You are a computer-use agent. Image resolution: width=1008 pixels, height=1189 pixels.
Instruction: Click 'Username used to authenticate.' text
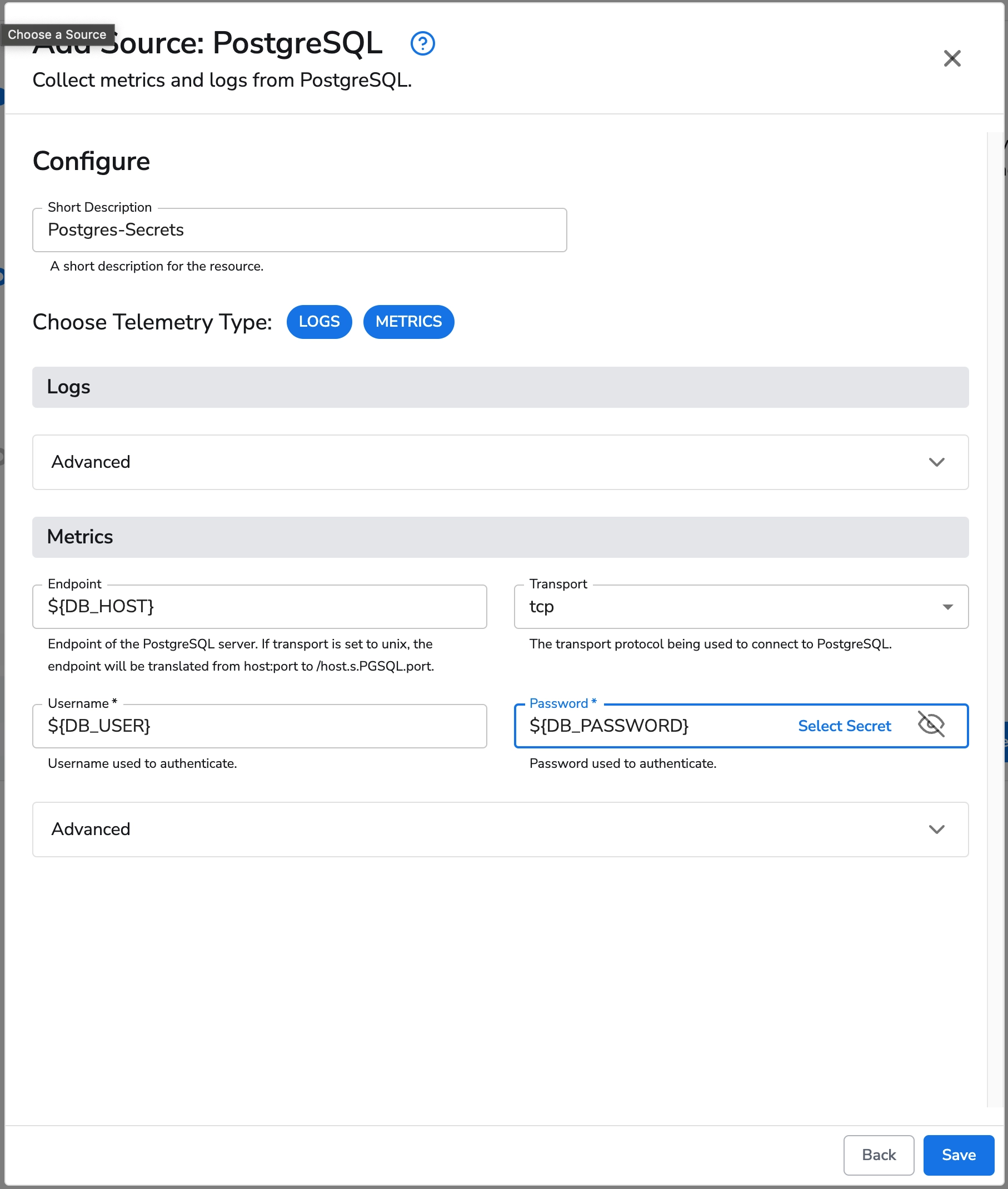tap(142, 763)
